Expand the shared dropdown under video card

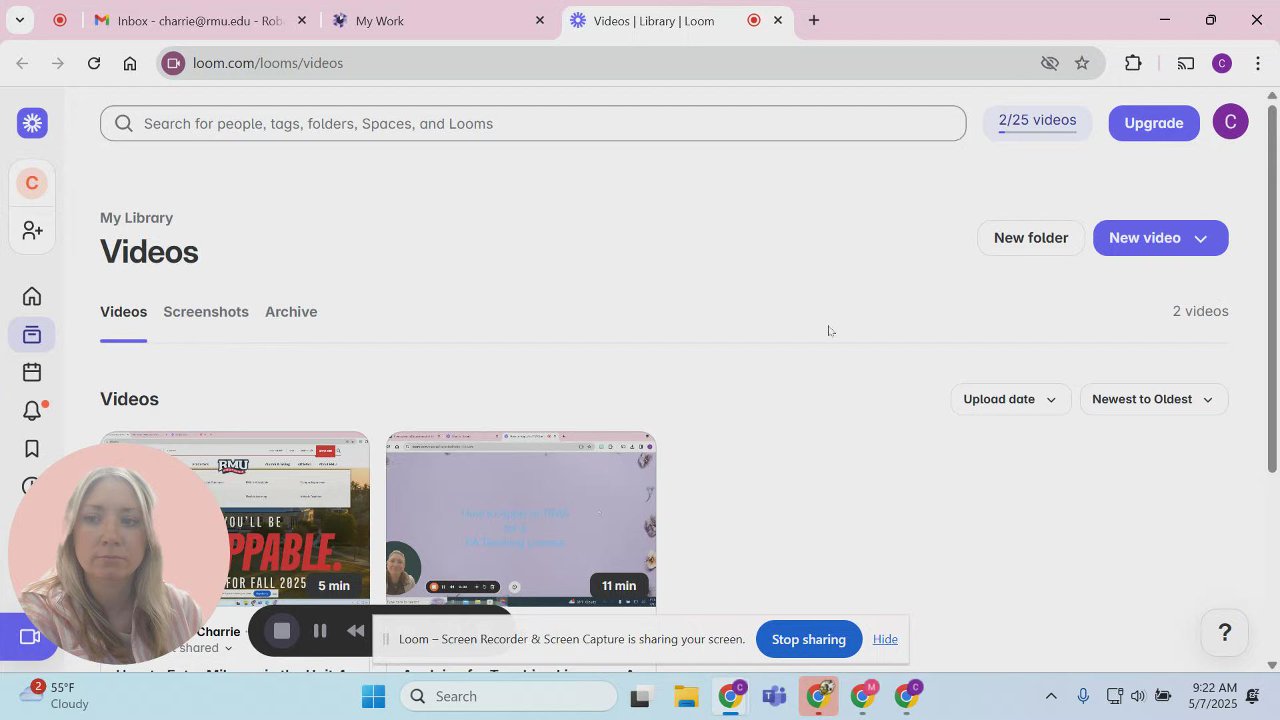pyautogui.click(x=228, y=649)
